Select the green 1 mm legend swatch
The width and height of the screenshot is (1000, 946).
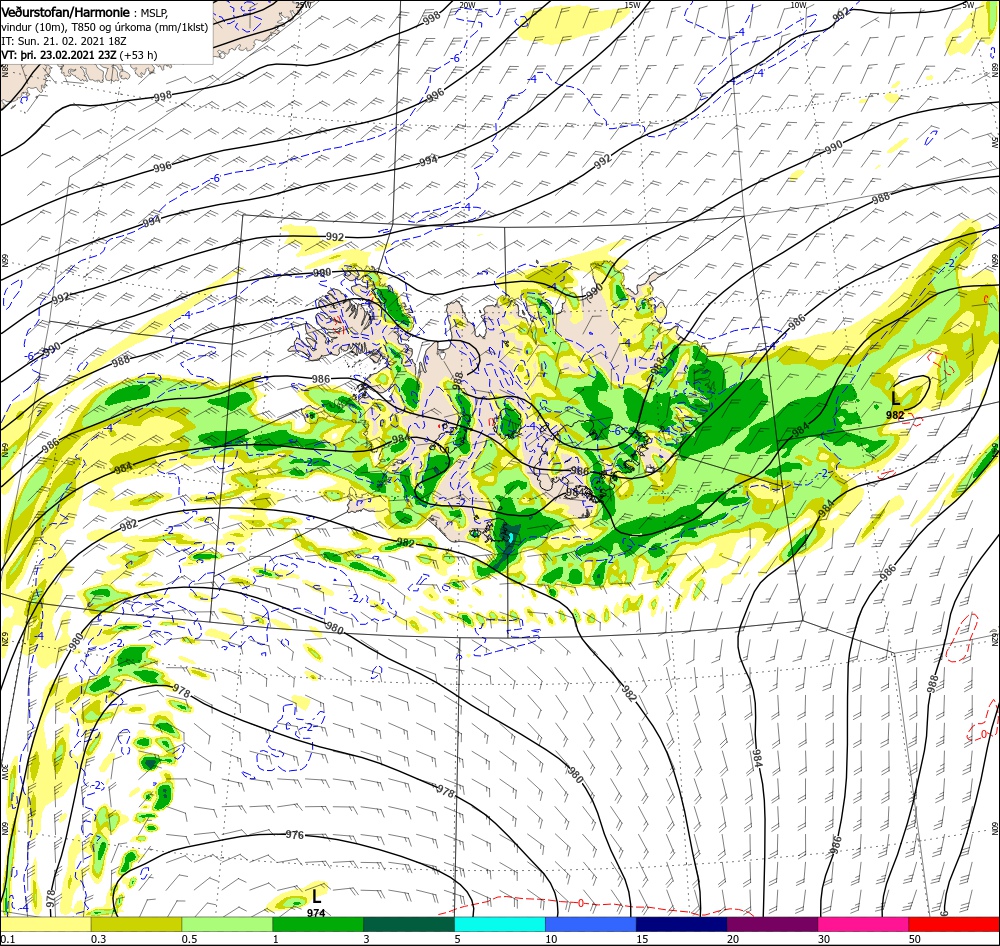(x=318, y=924)
